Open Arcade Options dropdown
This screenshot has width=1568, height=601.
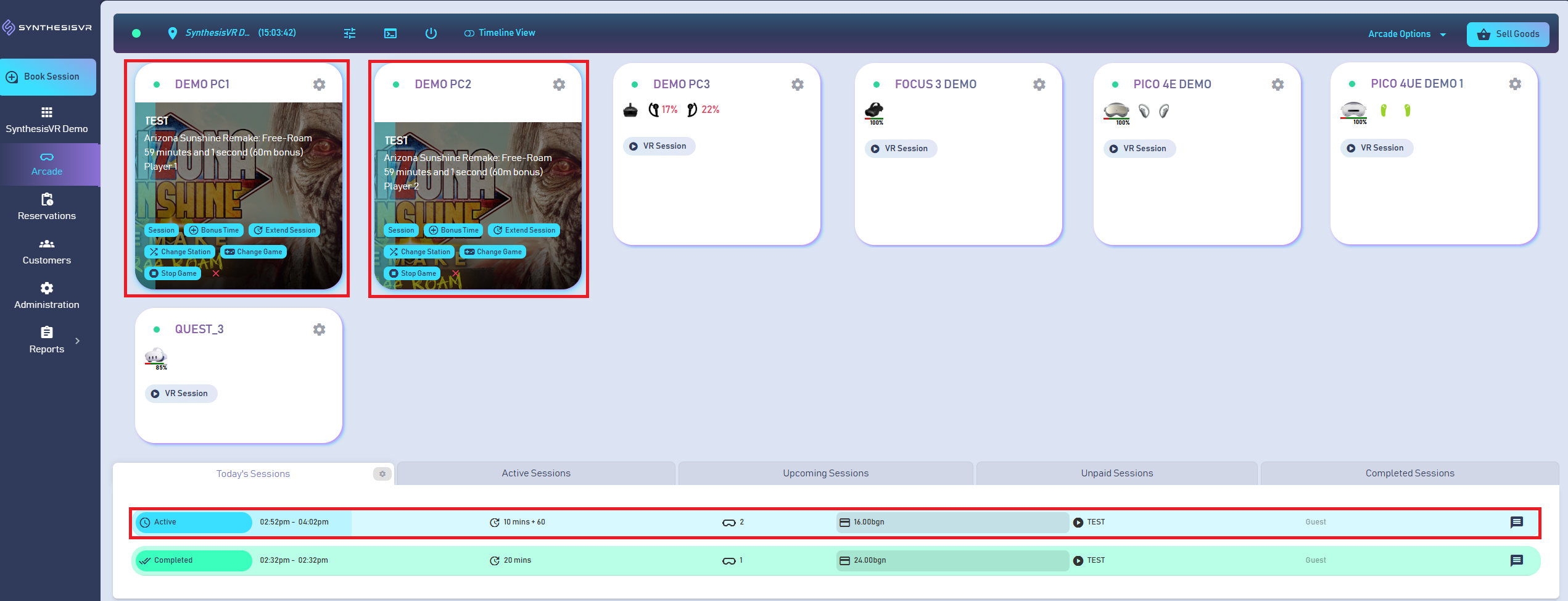point(1407,34)
